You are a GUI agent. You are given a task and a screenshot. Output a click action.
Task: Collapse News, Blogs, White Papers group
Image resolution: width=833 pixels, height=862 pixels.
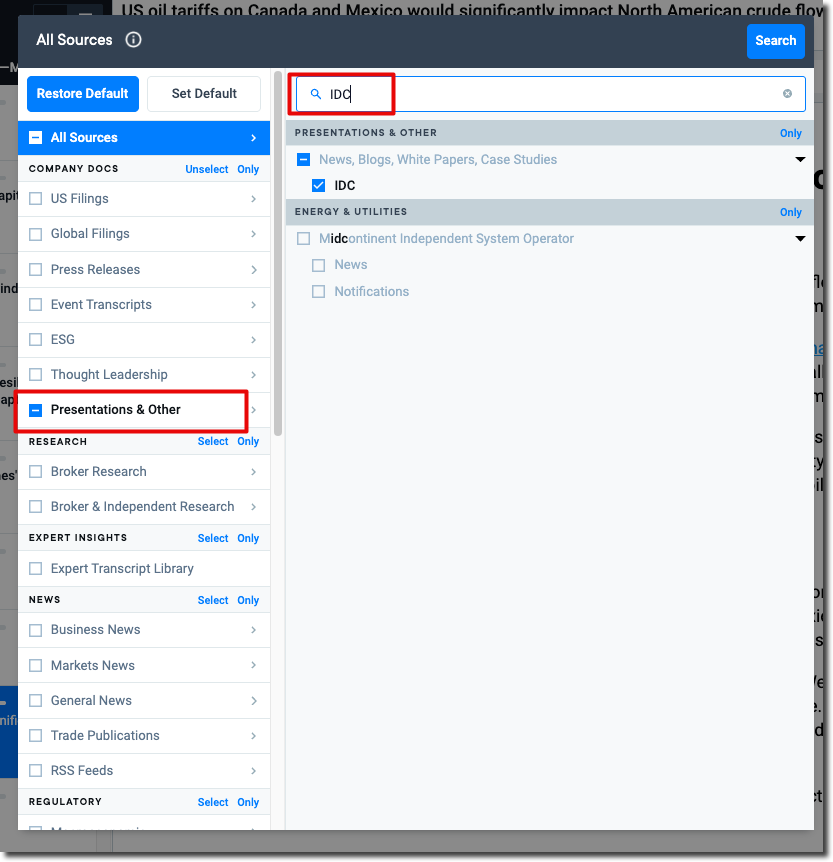tap(800, 160)
